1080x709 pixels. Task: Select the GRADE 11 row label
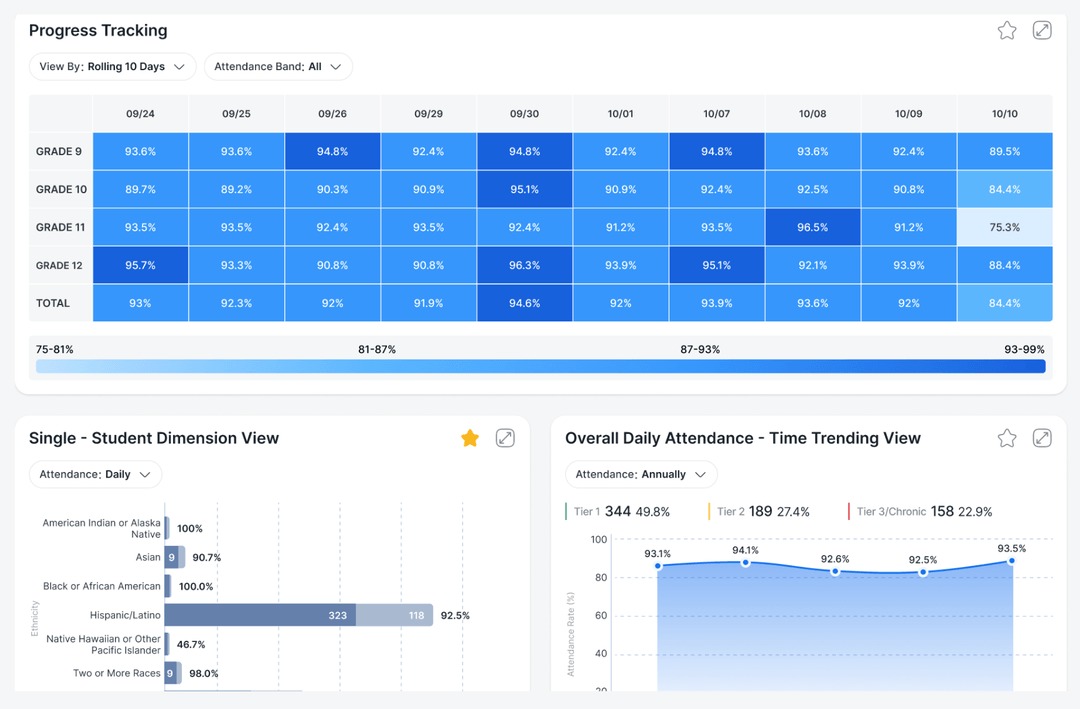pyautogui.click(x=61, y=228)
